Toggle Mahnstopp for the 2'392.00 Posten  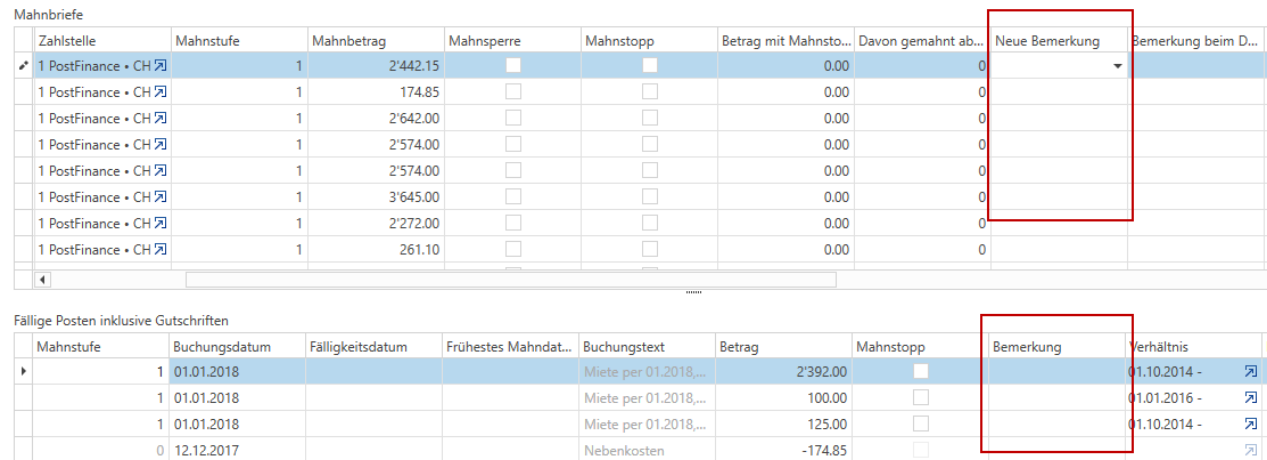click(920, 371)
